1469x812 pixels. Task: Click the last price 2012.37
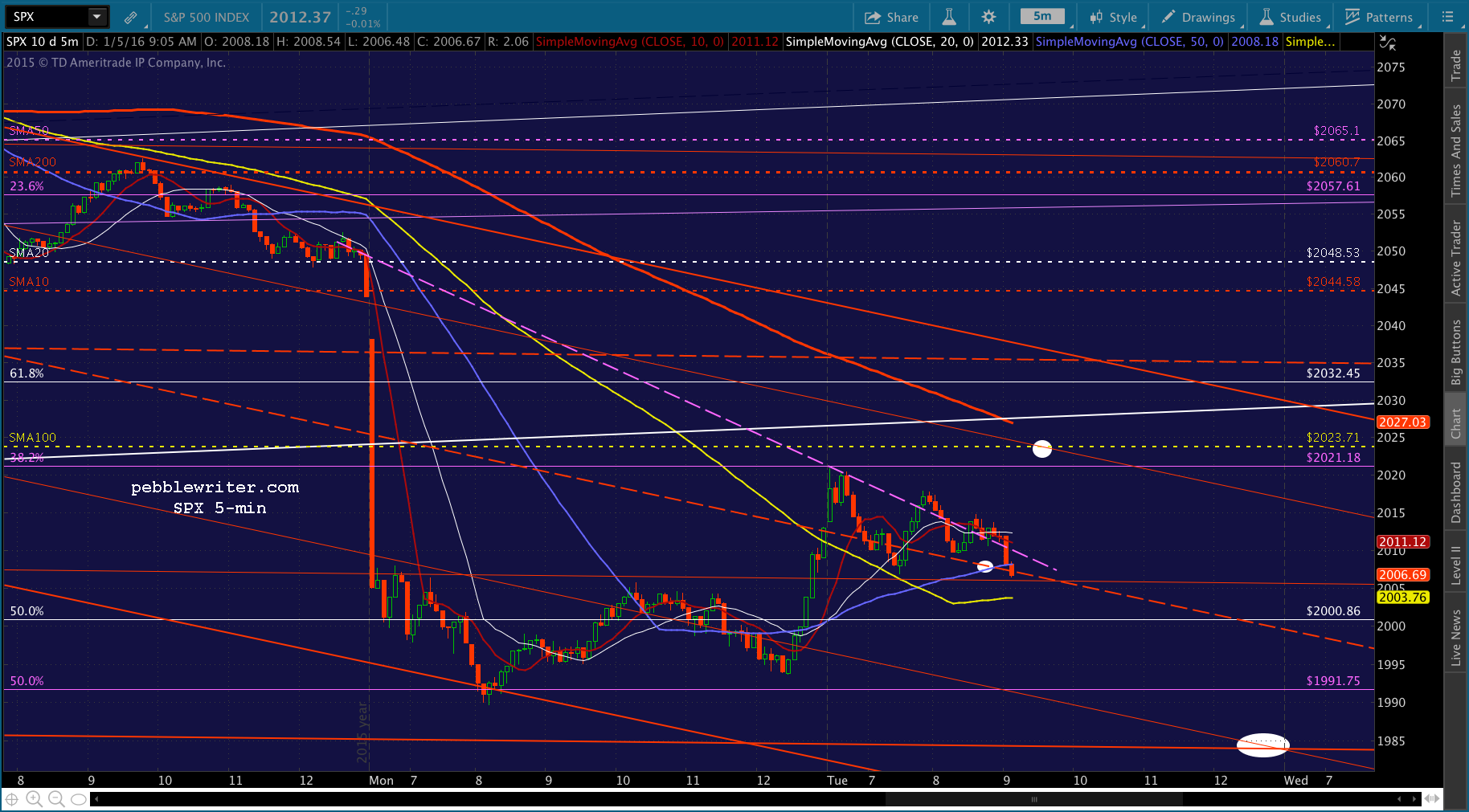300,17
